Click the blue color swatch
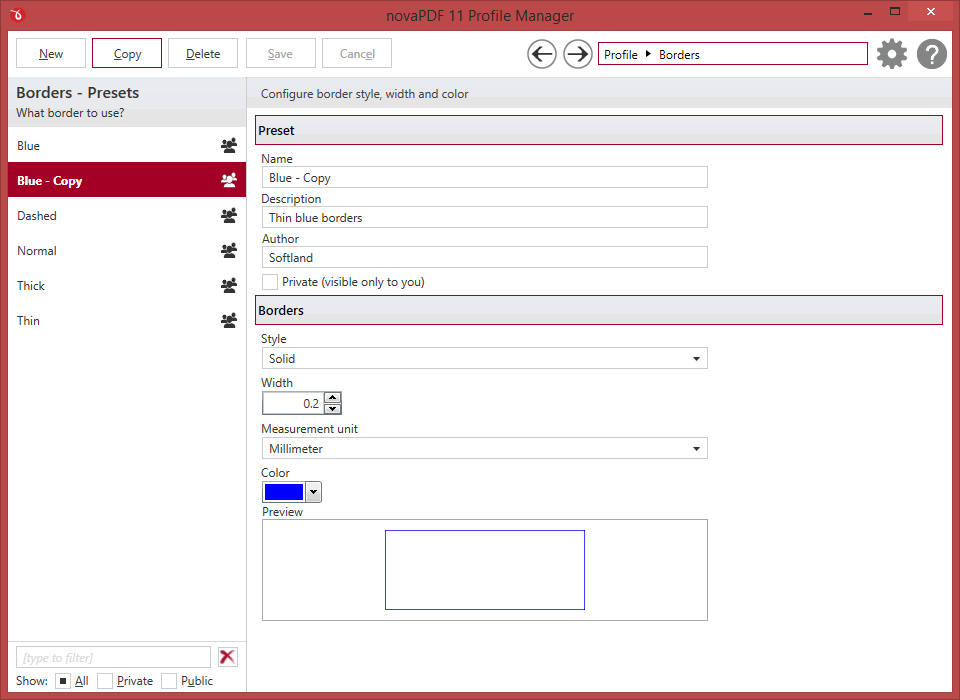This screenshot has width=960, height=700. [283, 492]
